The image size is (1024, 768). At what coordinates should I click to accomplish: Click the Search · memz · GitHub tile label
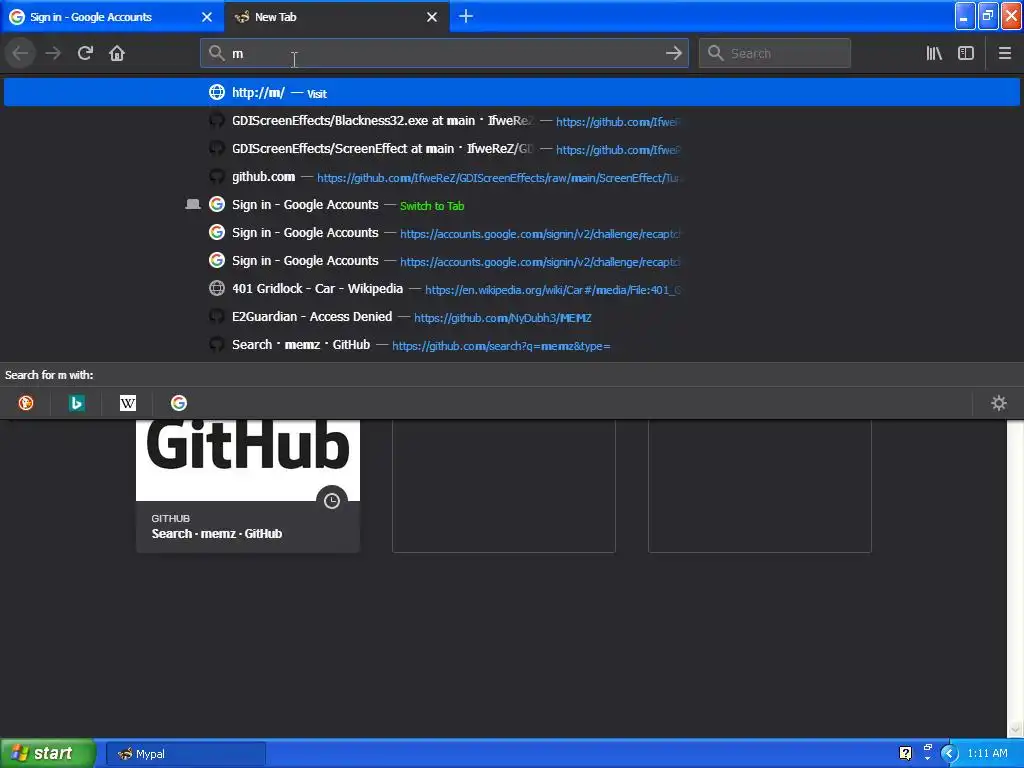point(217,534)
